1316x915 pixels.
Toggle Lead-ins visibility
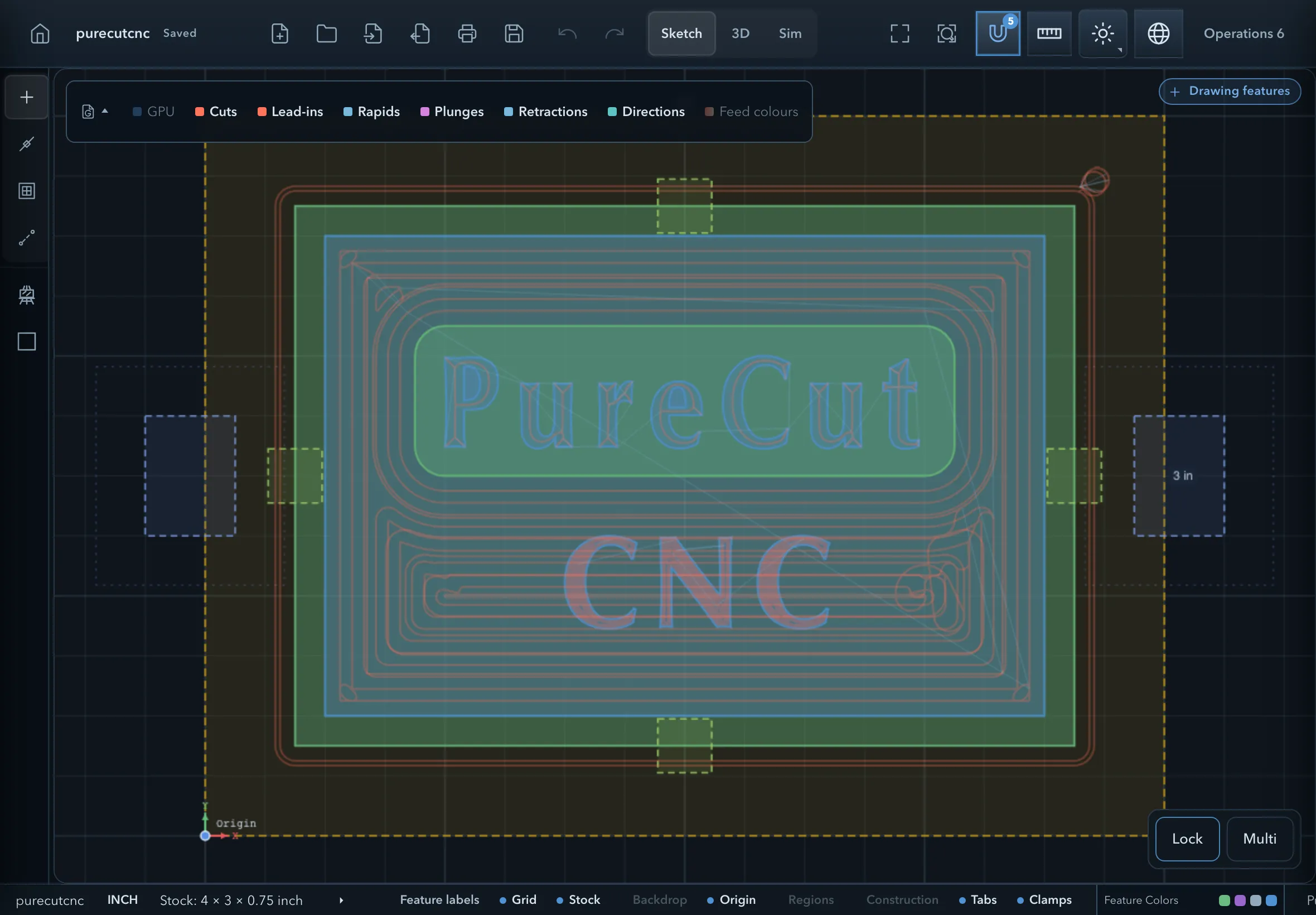point(291,112)
